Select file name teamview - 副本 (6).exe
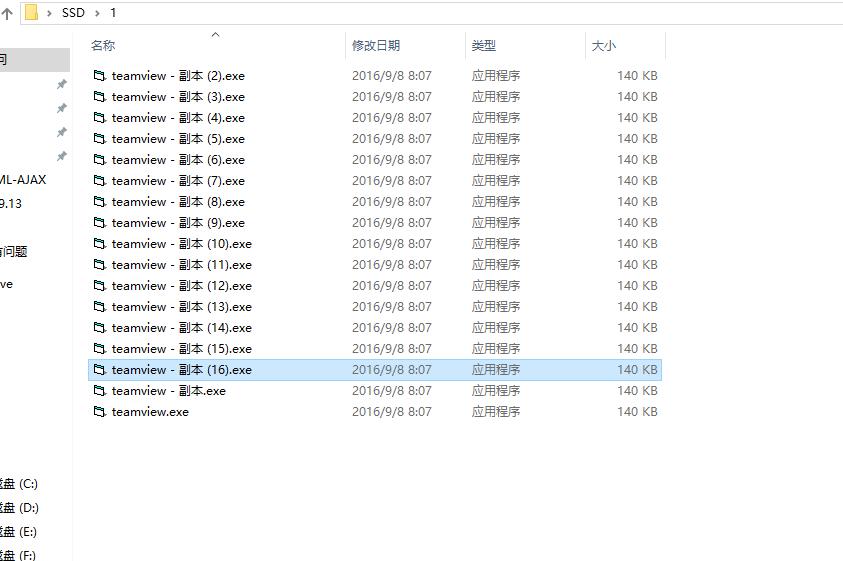 coord(178,160)
